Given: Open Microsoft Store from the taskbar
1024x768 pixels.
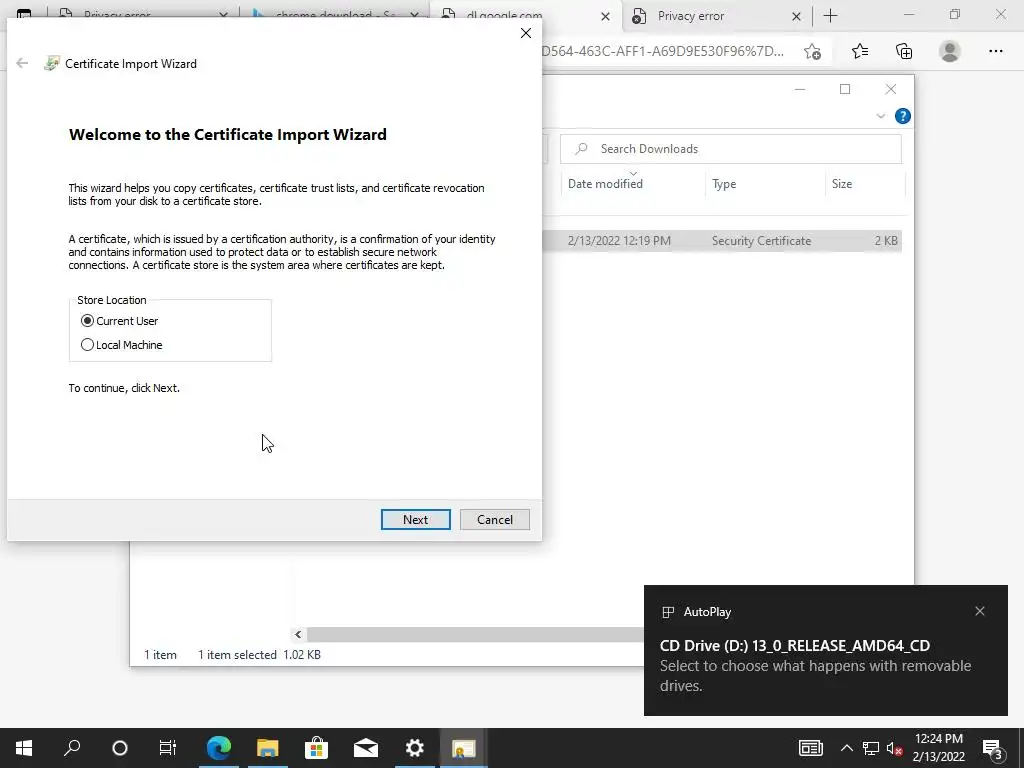Looking at the screenshot, I should [x=317, y=748].
